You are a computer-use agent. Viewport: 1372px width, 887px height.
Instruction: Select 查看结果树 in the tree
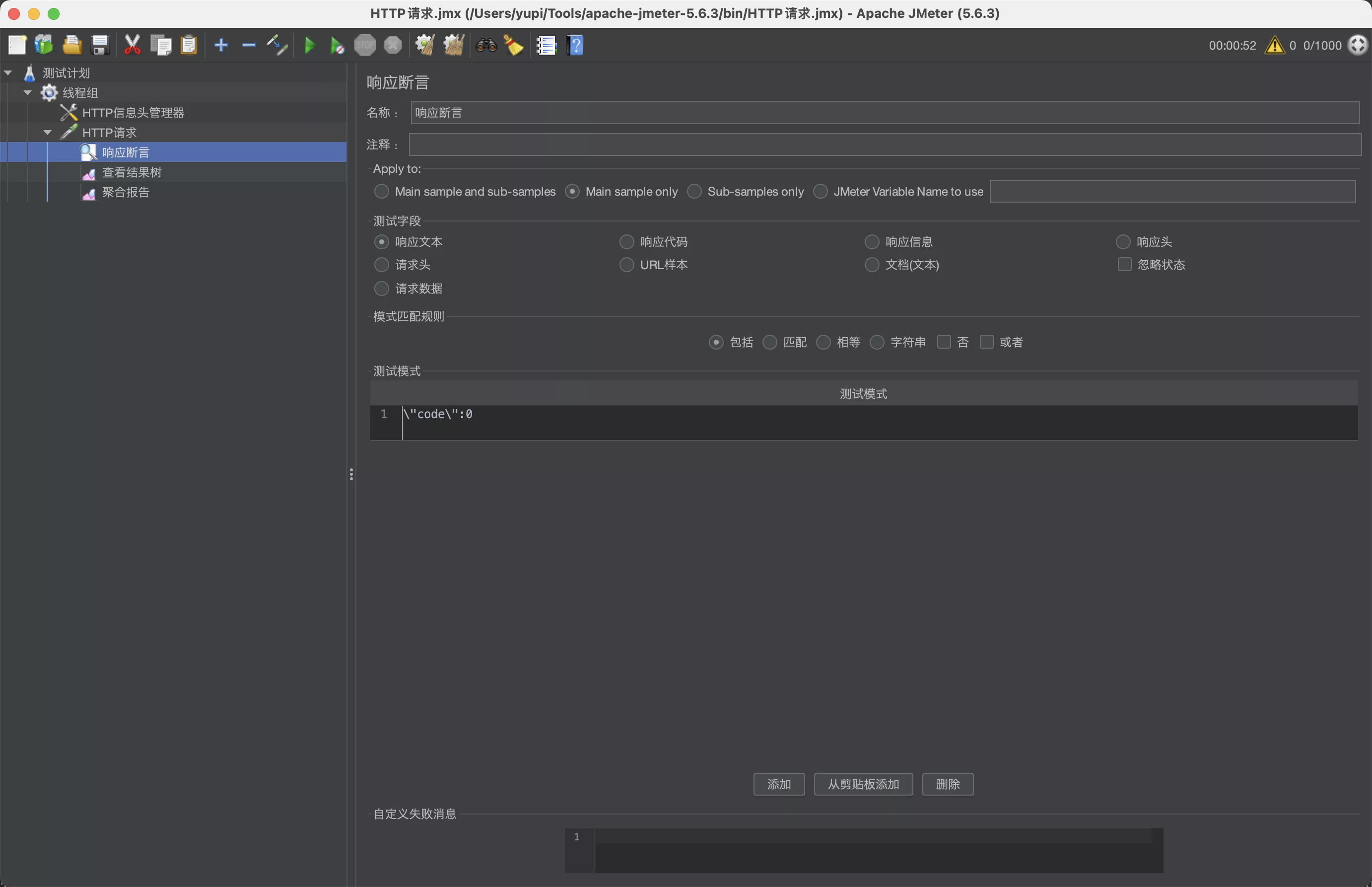[132, 172]
